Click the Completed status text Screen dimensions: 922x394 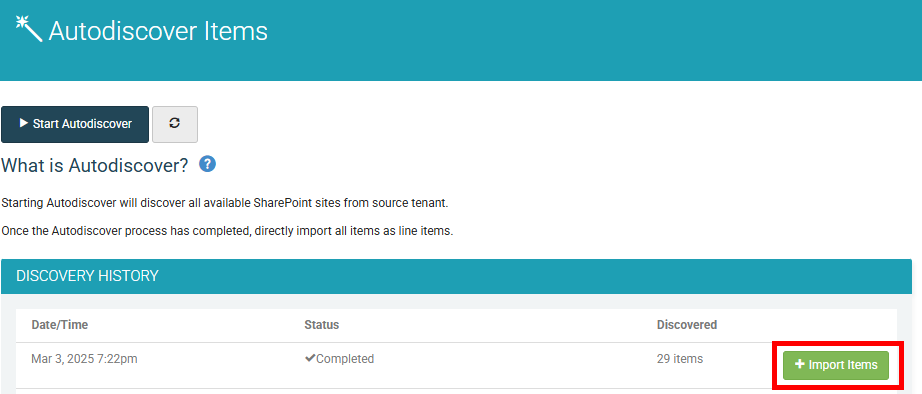345,359
